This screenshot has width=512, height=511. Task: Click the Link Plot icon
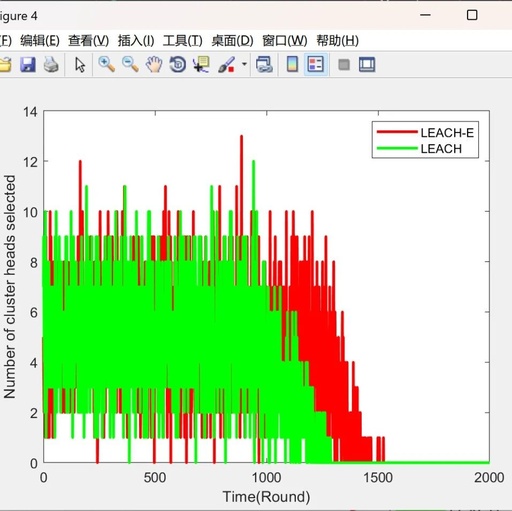(265, 64)
